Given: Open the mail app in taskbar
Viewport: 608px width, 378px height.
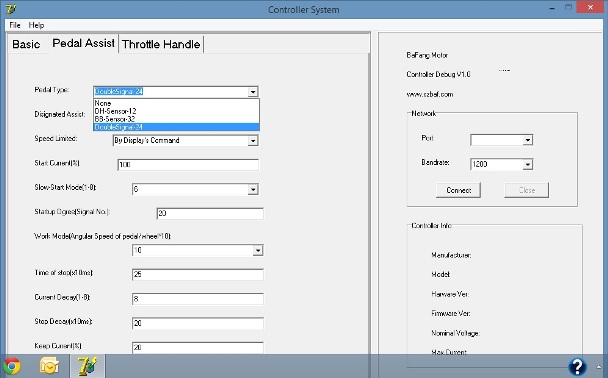Looking at the screenshot, I should pos(49,366).
